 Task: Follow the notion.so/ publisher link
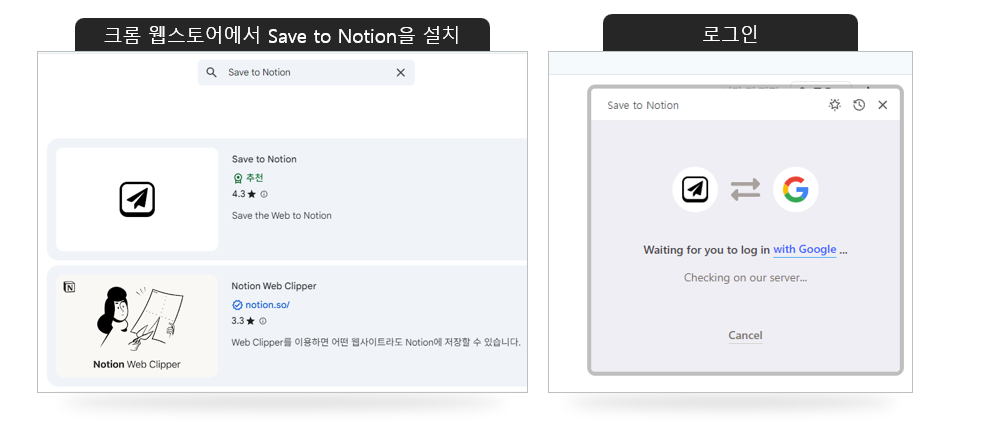(x=268, y=305)
